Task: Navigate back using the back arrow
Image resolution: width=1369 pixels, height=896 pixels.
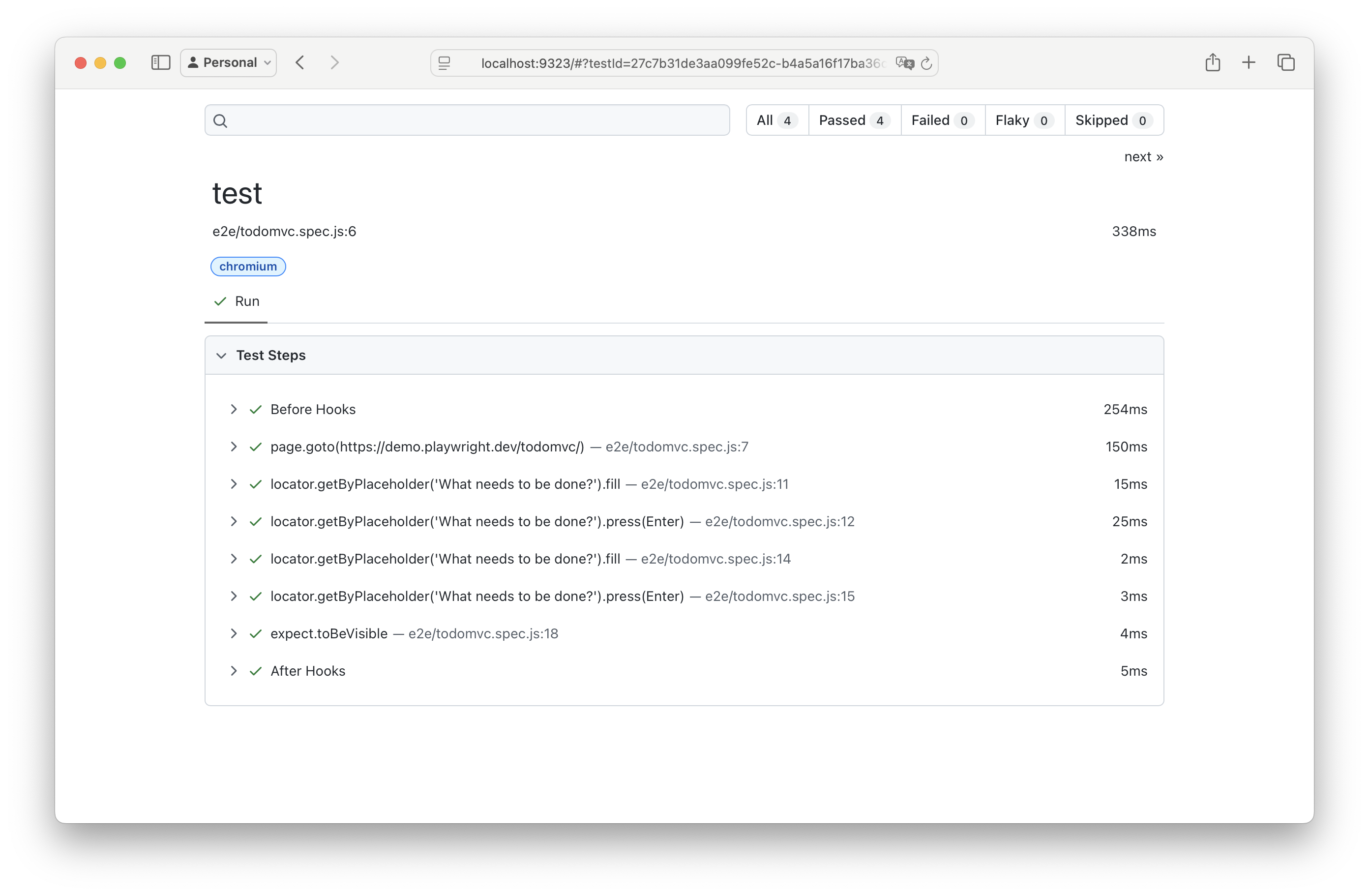Action: [x=299, y=62]
